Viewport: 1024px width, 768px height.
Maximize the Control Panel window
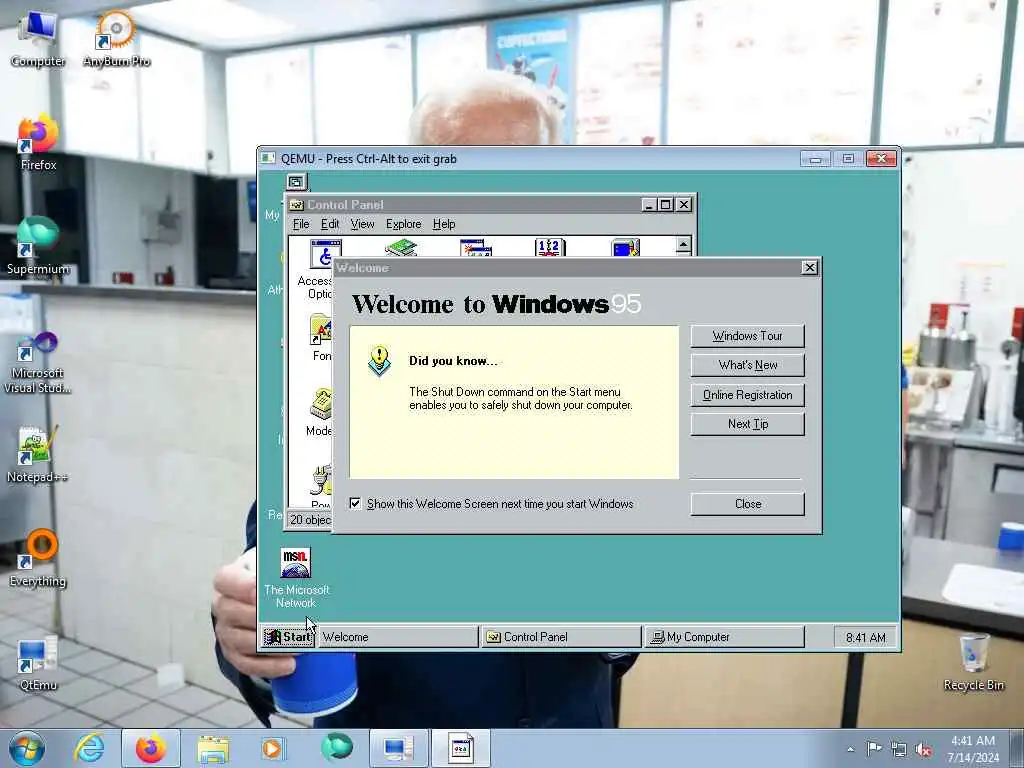point(665,204)
